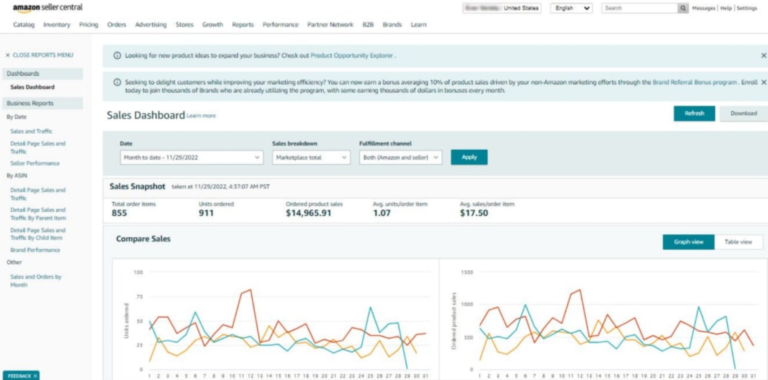Open the Advertising menu

[151, 24]
